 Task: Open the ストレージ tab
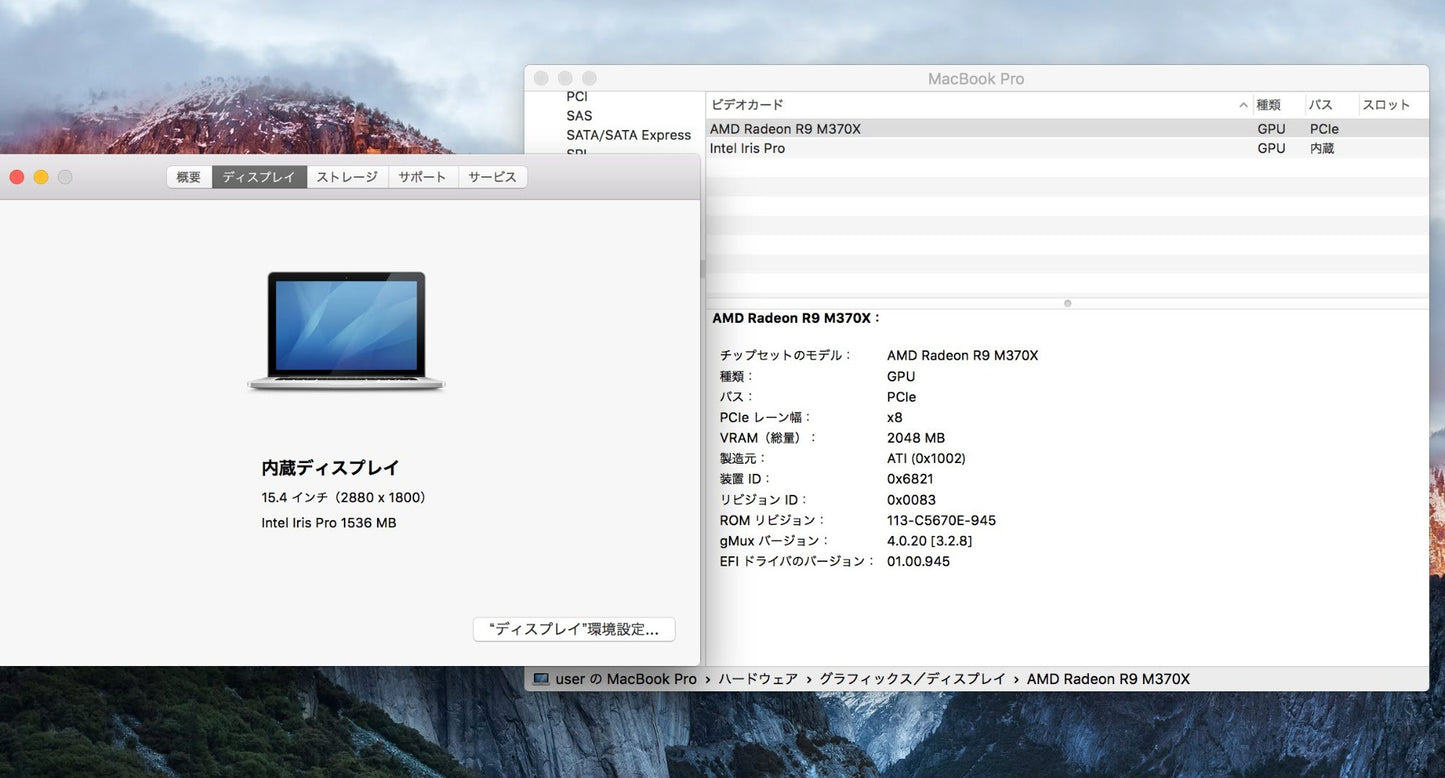[x=347, y=177]
